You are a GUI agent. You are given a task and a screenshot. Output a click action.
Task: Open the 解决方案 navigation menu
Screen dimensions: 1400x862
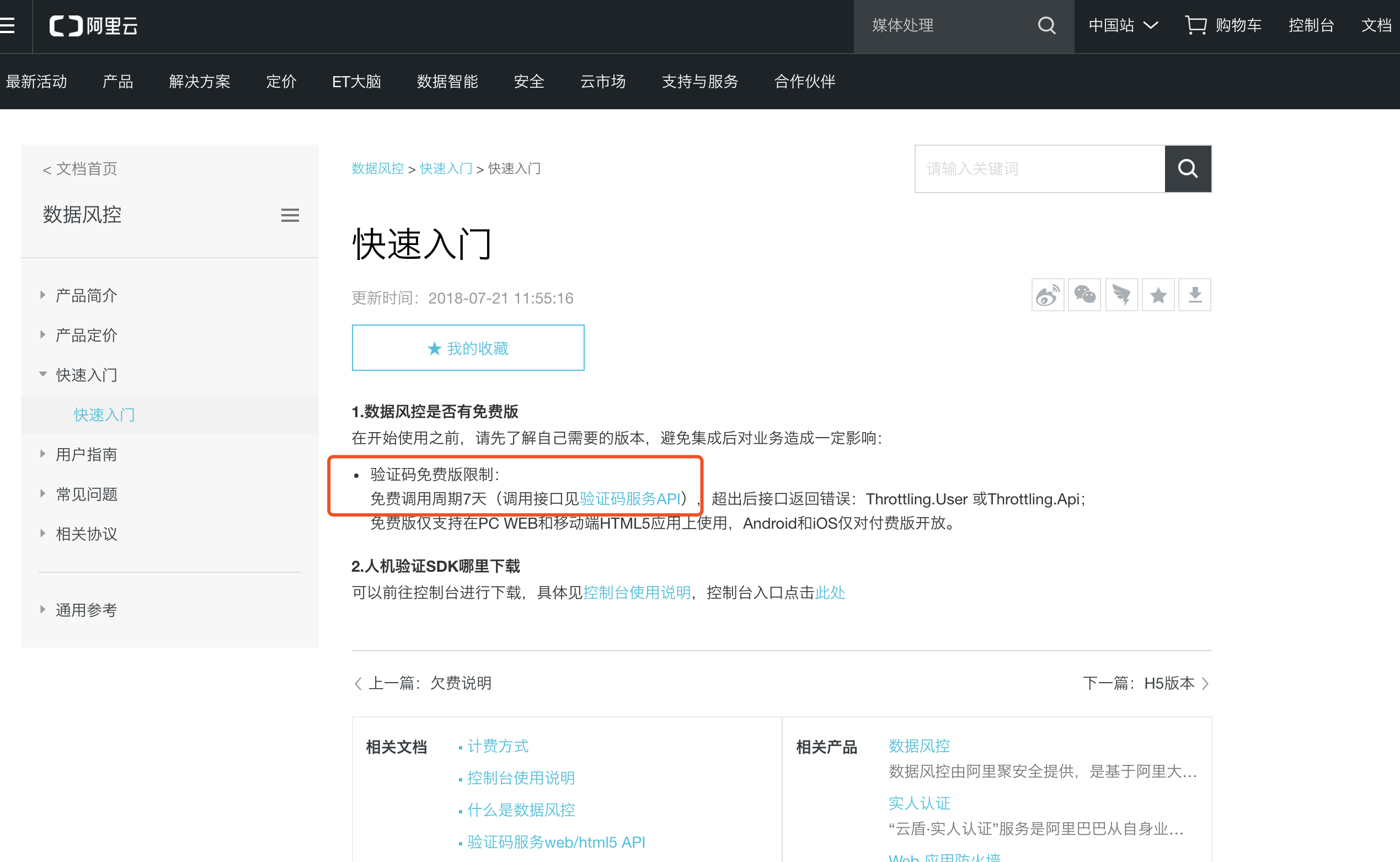(x=200, y=82)
